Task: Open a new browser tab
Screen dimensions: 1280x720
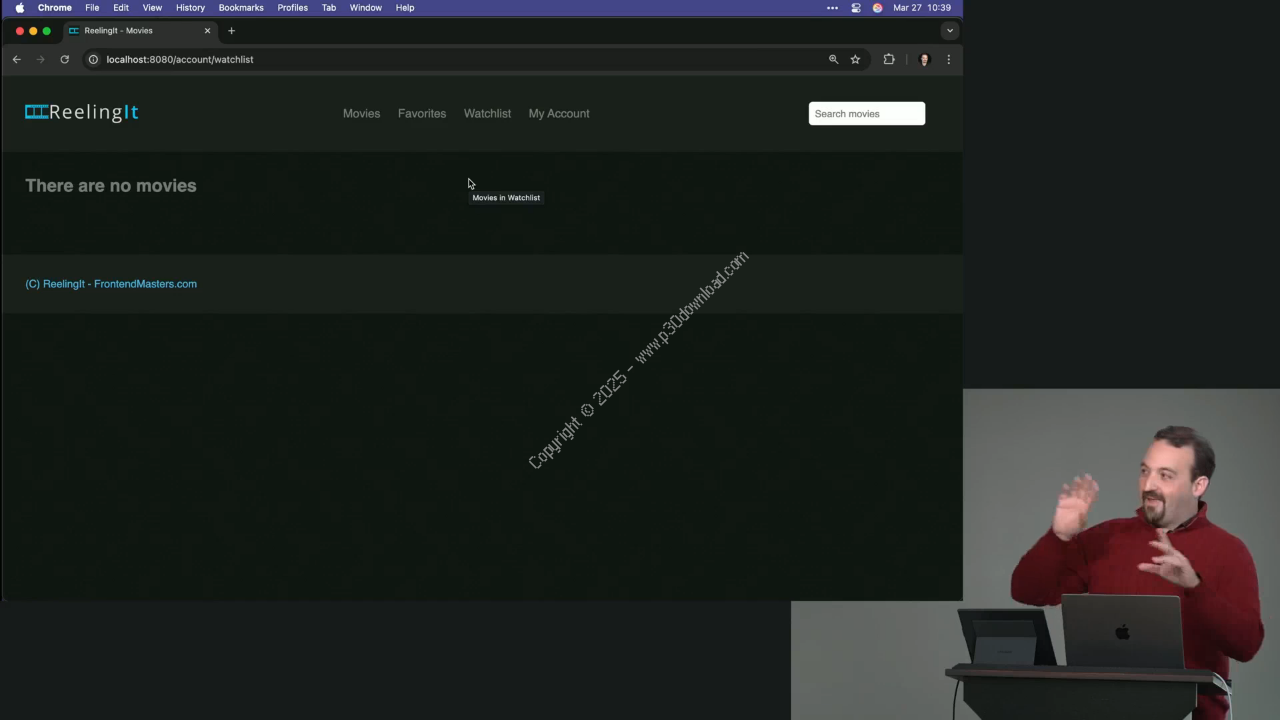Action: (231, 31)
